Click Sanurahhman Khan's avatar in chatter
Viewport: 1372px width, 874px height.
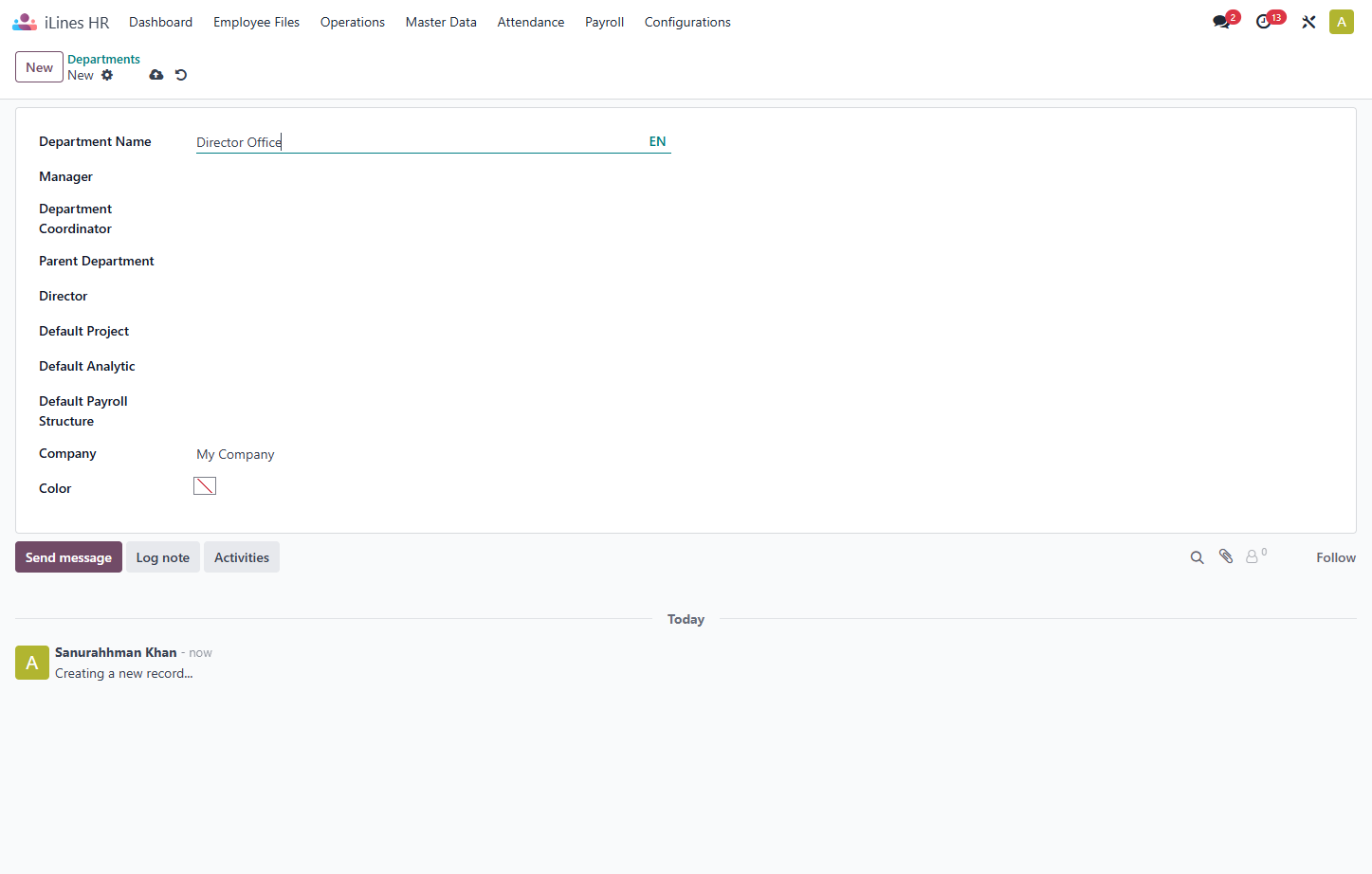tap(32, 663)
